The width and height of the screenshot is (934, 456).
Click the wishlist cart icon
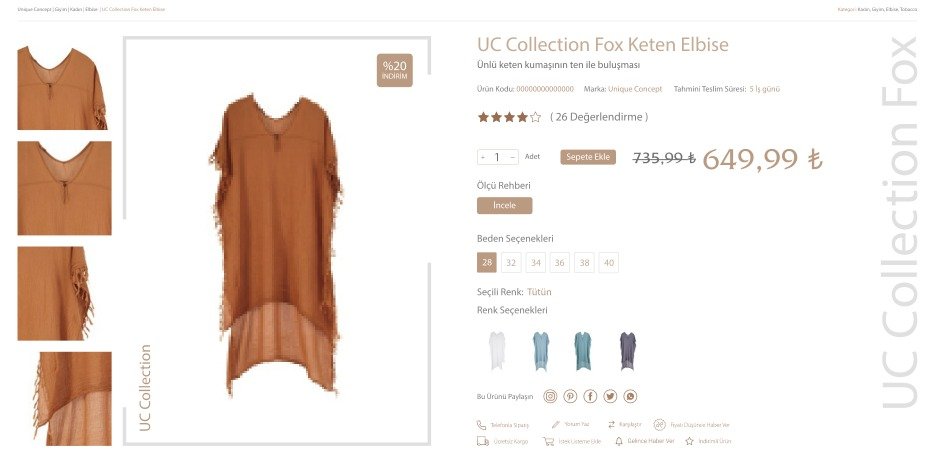point(550,441)
